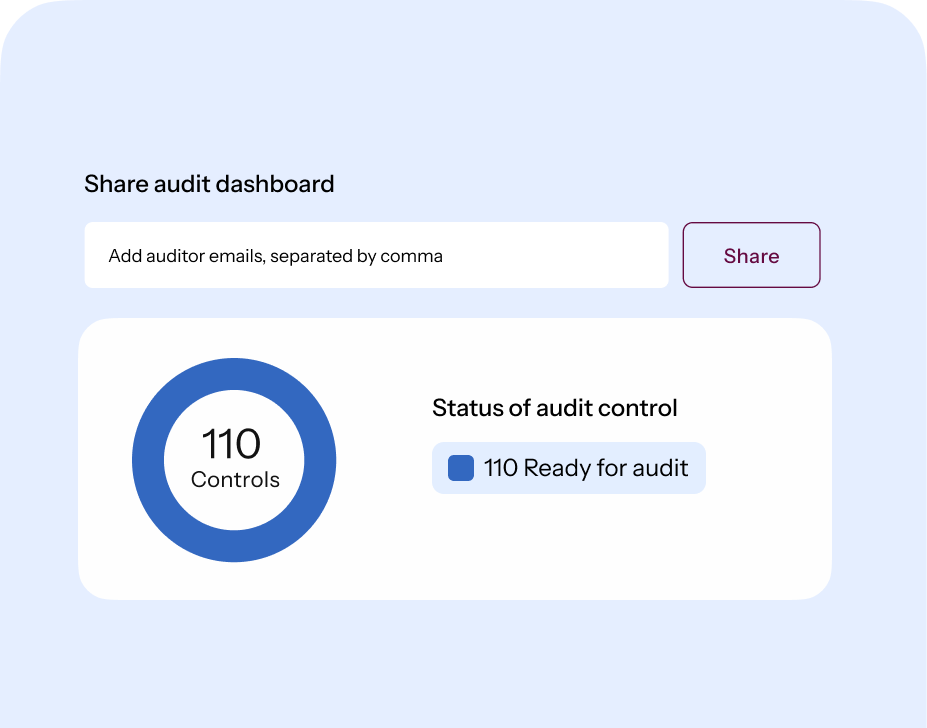Click the Status of audit control heading
This screenshot has height=728, width=927.
tap(554, 408)
